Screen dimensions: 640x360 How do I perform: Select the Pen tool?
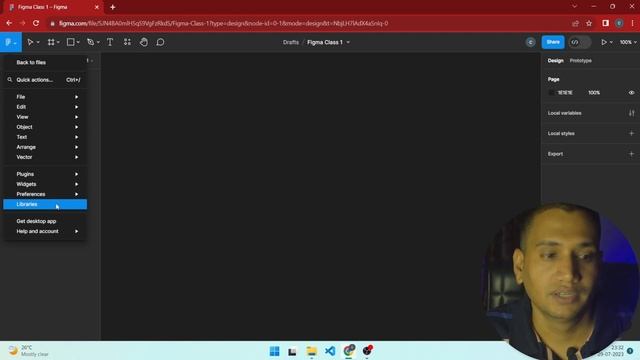pyautogui.click(x=90, y=42)
